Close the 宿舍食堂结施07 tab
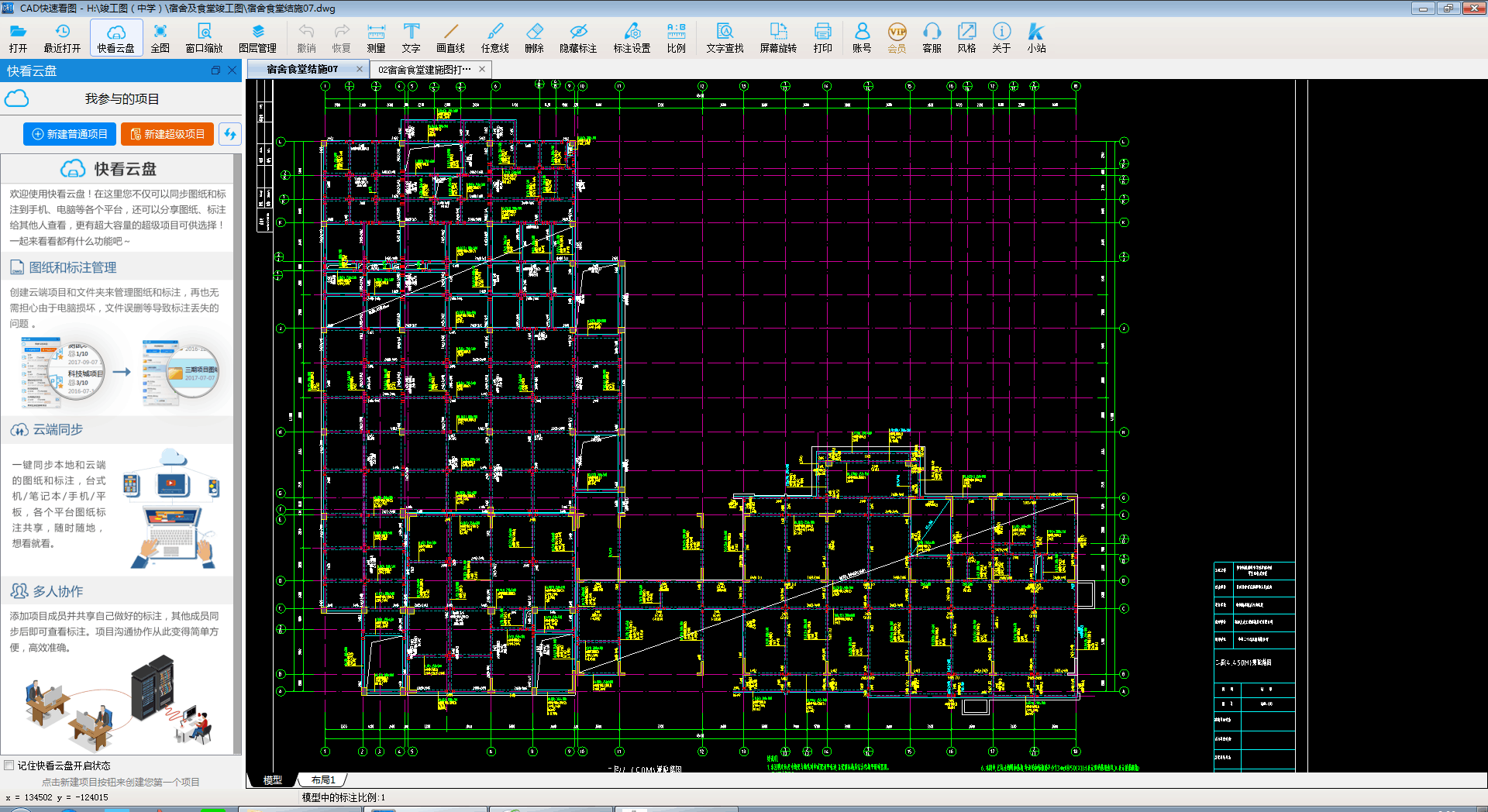1488x812 pixels. (360, 69)
